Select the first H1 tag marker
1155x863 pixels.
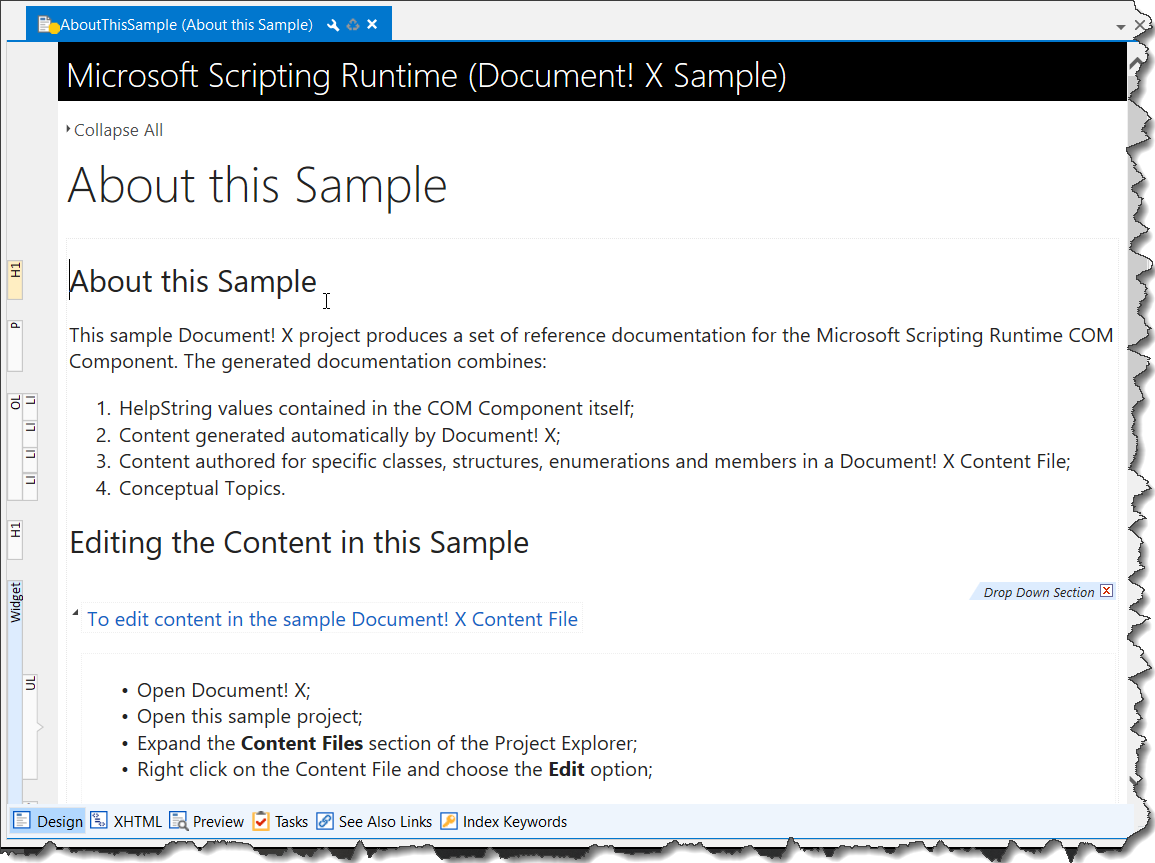pyautogui.click(x=15, y=279)
